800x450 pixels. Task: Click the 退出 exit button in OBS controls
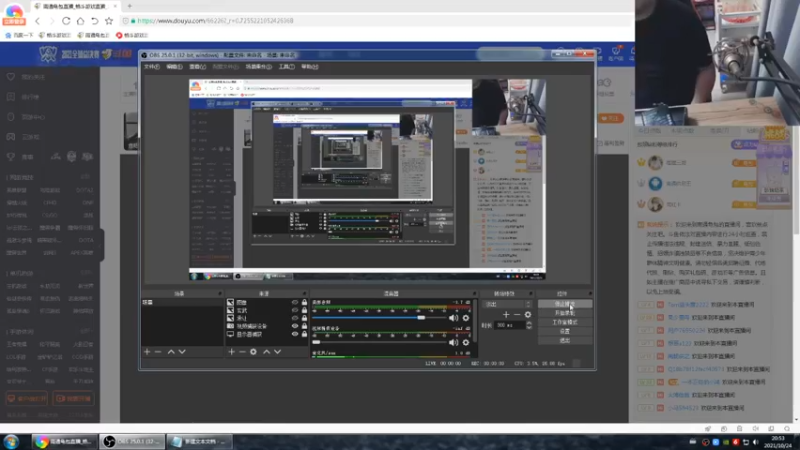565,341
